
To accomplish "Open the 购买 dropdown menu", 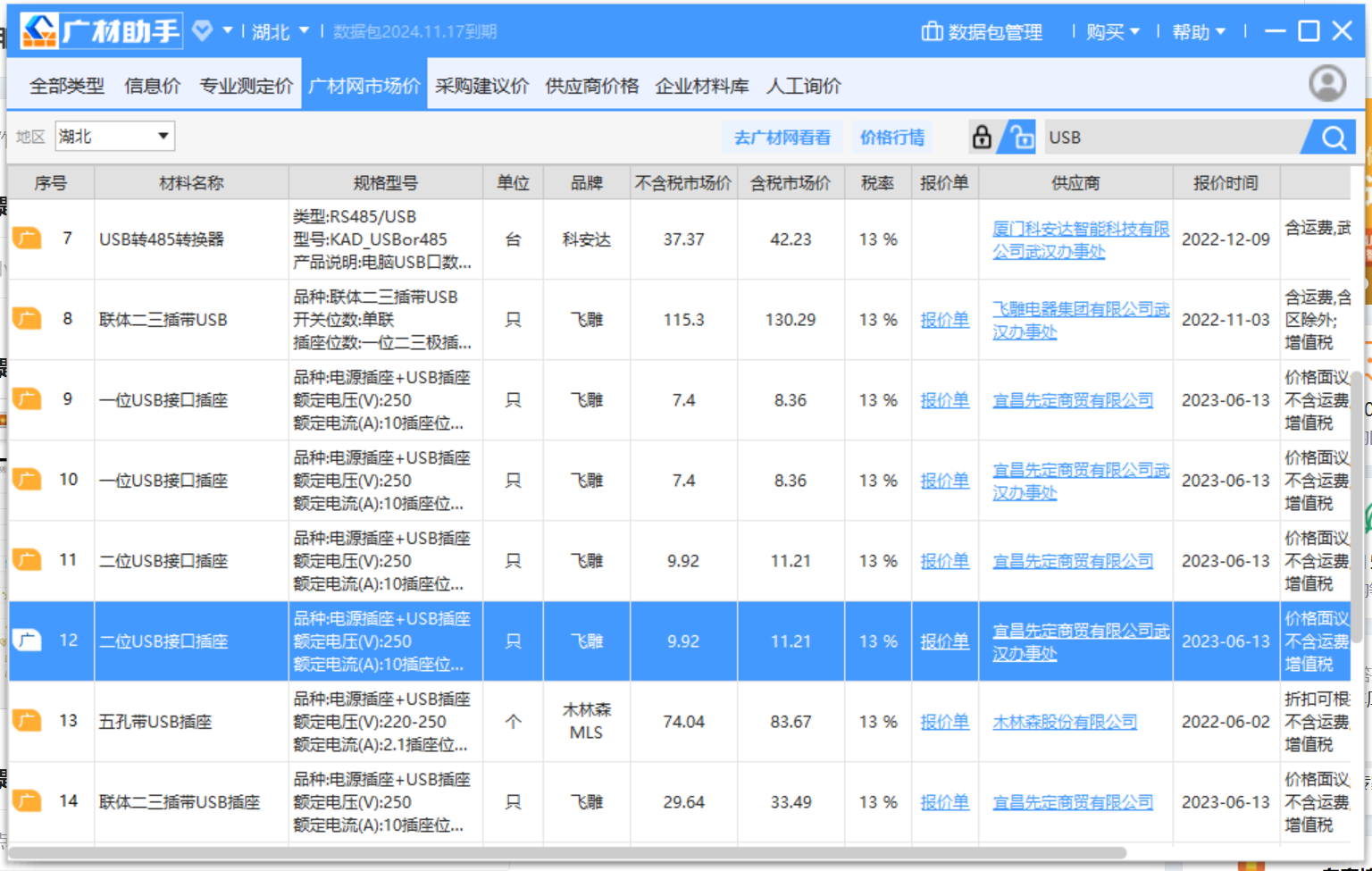I will click(x=1113, y=31).
